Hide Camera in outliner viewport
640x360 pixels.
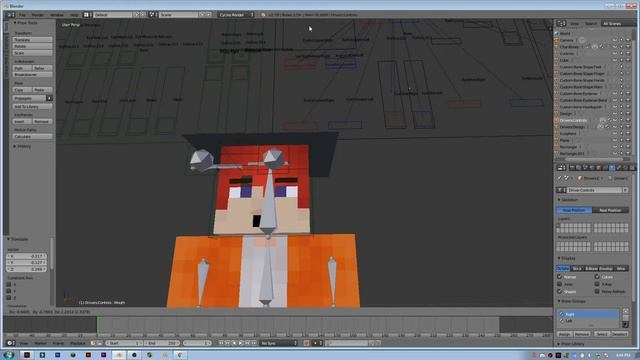pyautogui.click(x=615, y=40)
